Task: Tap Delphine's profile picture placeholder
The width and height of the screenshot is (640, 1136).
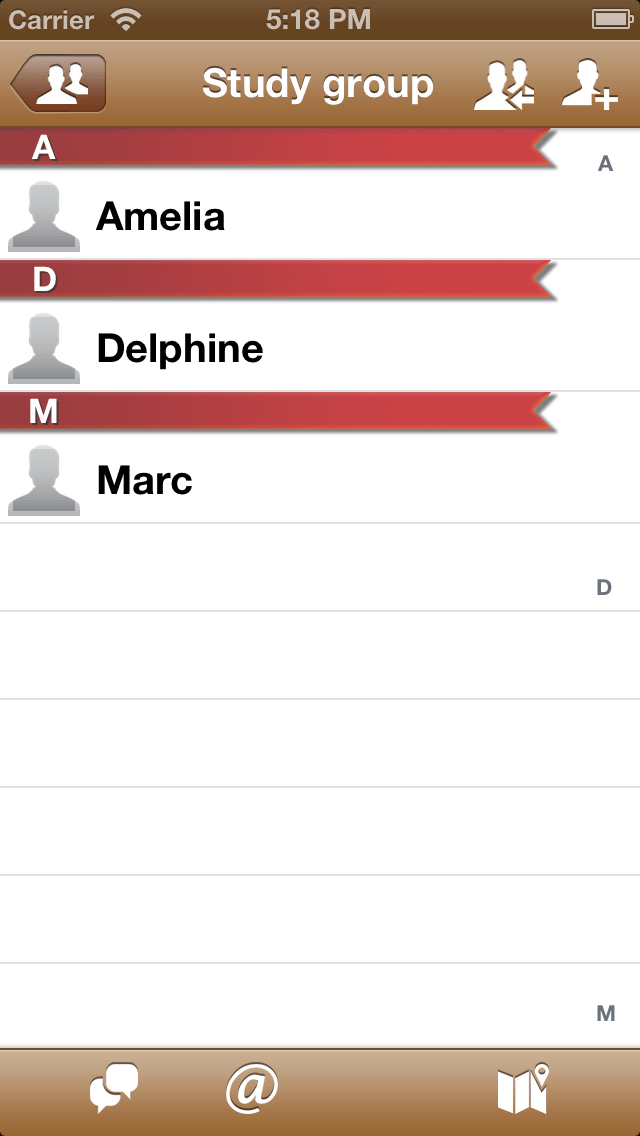Action: (44, 348)
